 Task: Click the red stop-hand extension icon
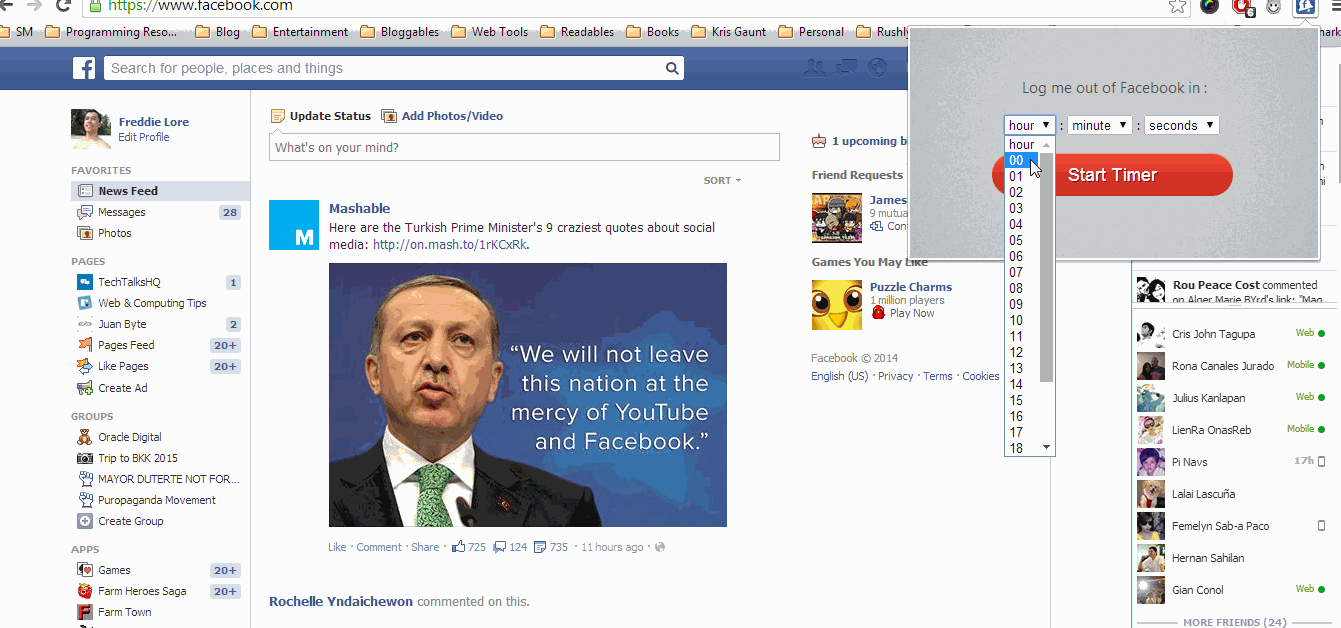click(x=1243, y=6)
